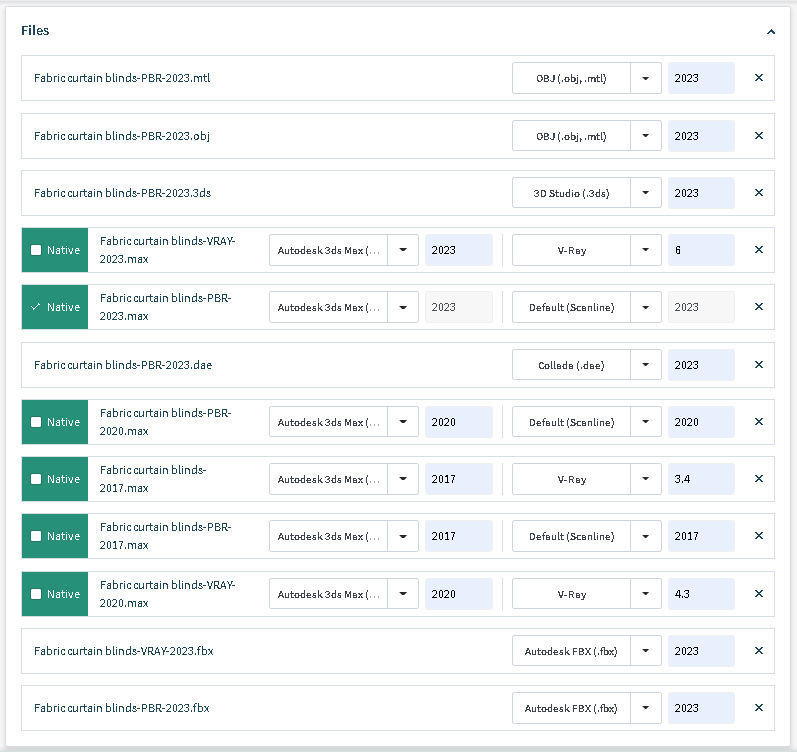Tick Native checkbox for VRAY-2020.max file

[36, 594]
